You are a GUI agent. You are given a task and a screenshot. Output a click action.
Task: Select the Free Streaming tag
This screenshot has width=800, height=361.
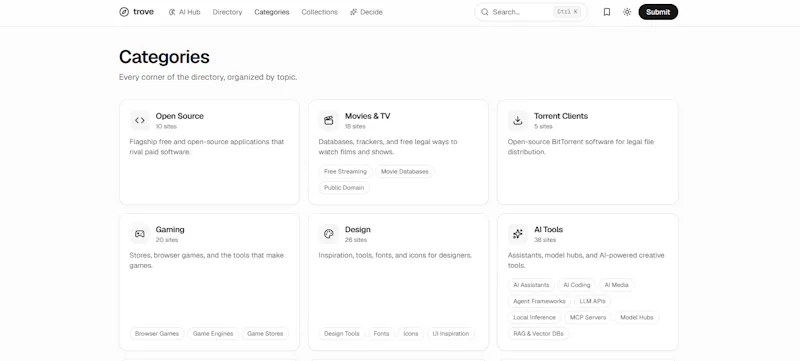point(345,171)
